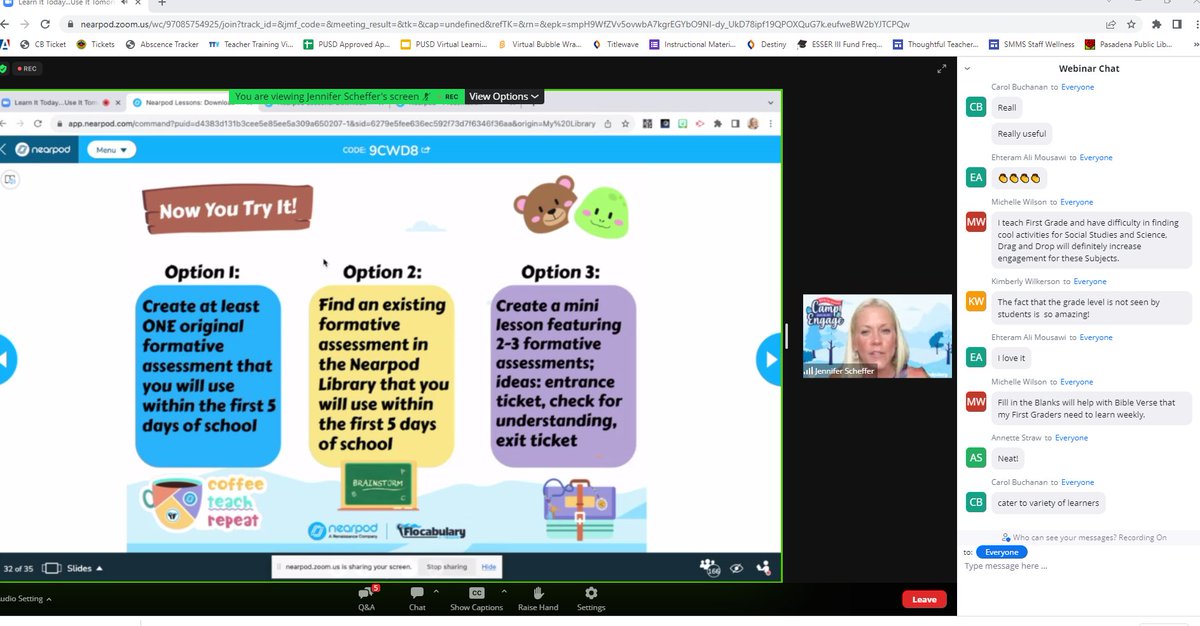This screenshot has height=626, width=1200.
Task: Open the PUSD Approved Ap... bookmark
Action: pyautogui.click(x=347, y=44)
